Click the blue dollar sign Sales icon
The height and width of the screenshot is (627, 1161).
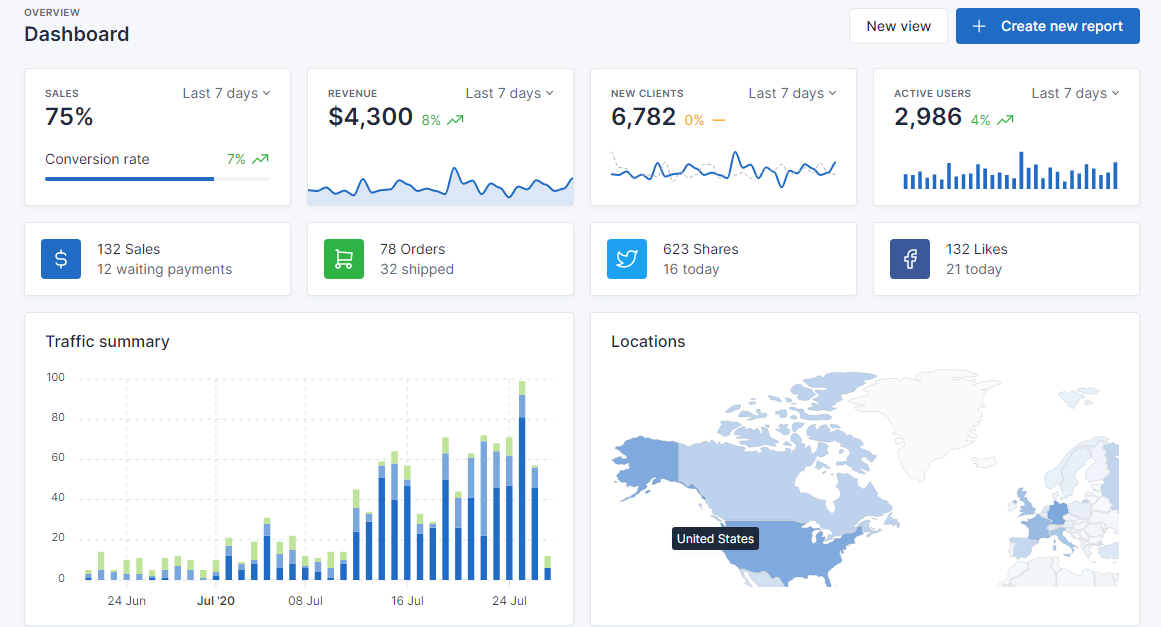pyautogui.click(x=61, y=259)
